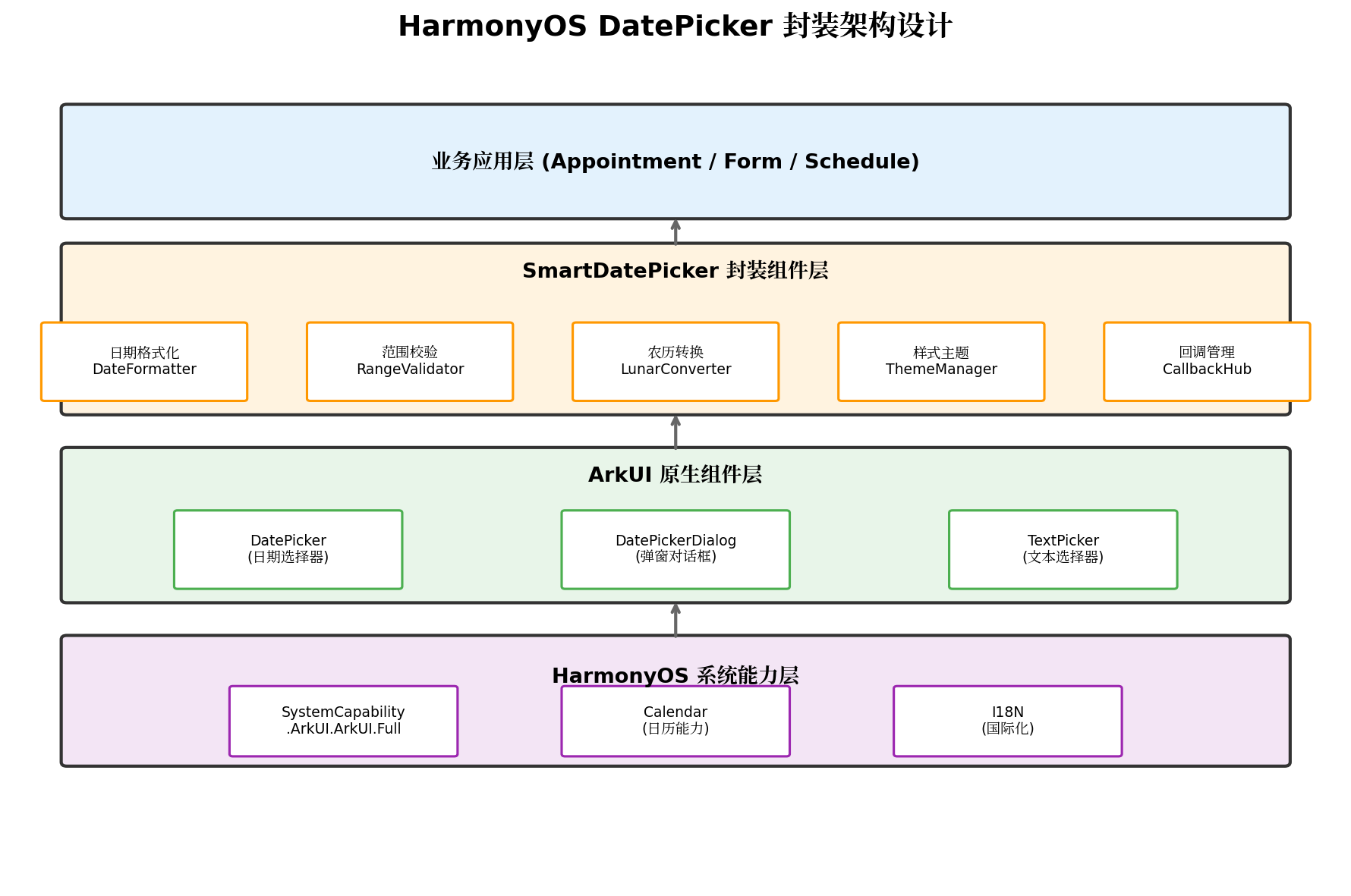
Task: Pick the TextPicker (文本选择器) component box
Action: pyautogui.click(x=1063, y=549)
